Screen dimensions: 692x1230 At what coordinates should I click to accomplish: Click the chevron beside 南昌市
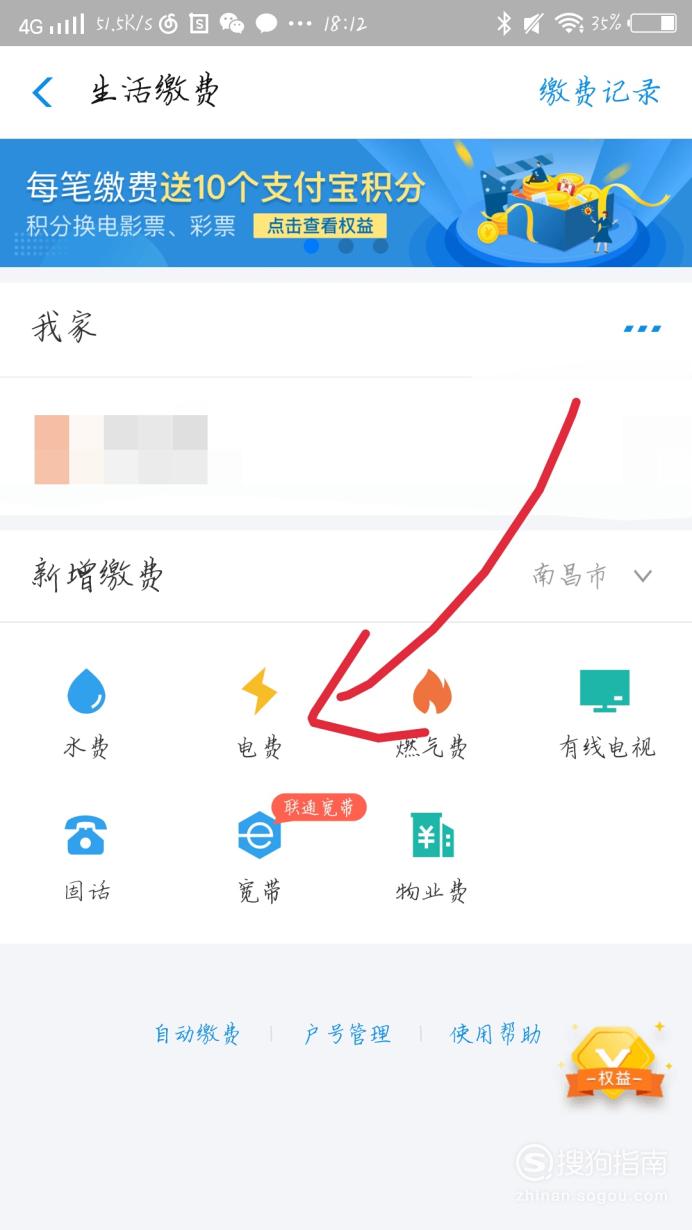tap(643, 576)
